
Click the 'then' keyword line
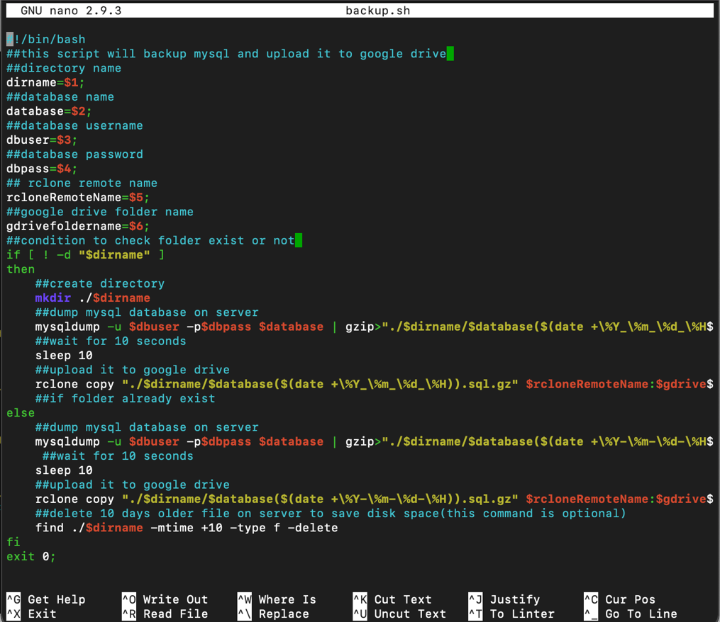click(x=21, y=269)
